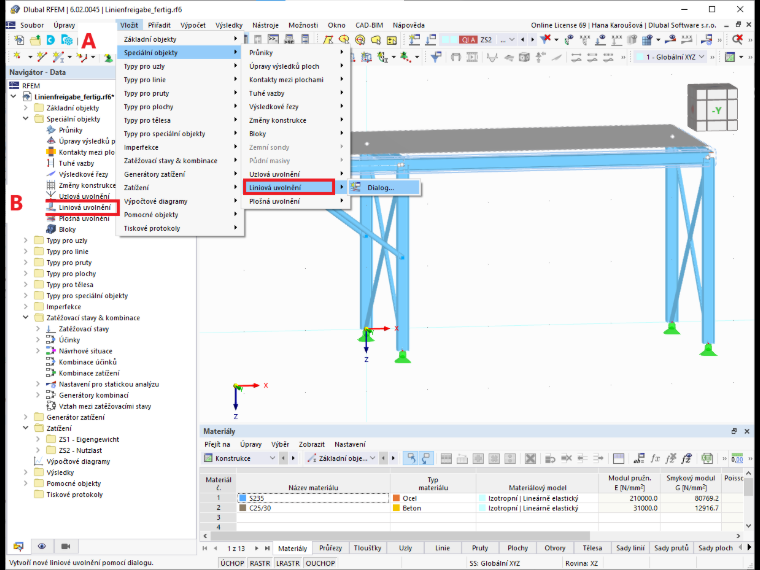Click the decimal places 0.00 icon

click(x=737, y=458)
